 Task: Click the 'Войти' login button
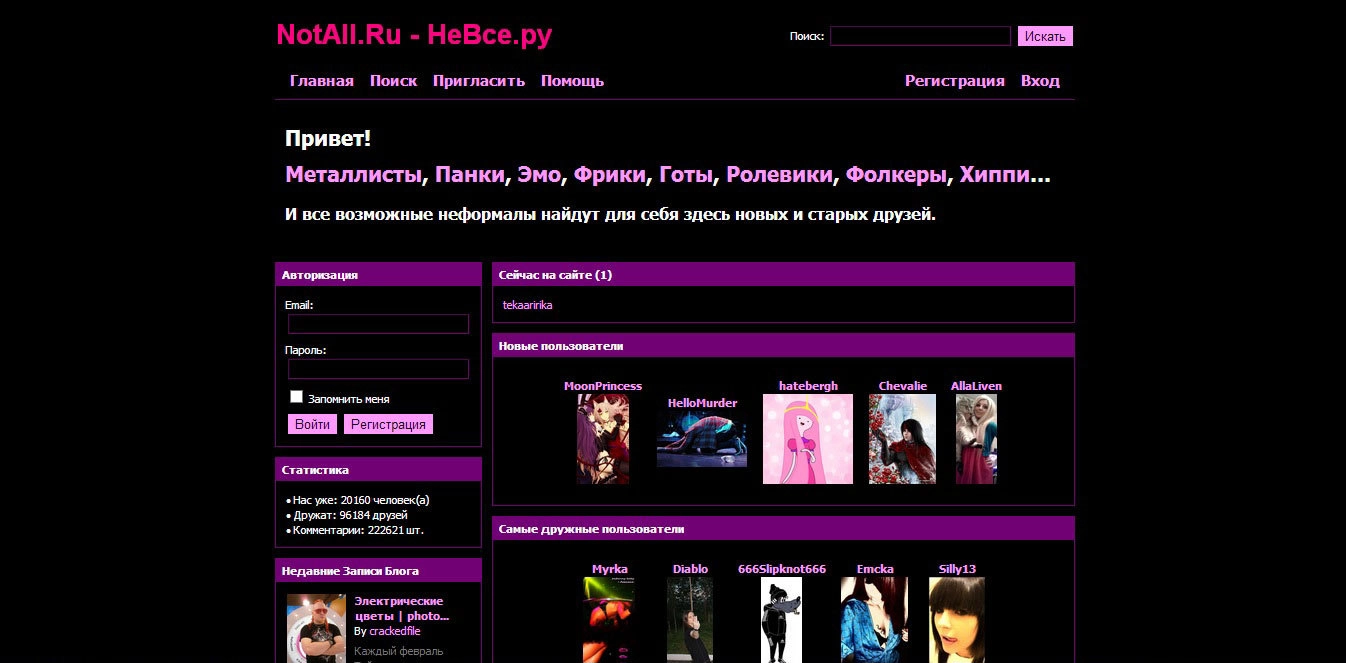[312, 424]
